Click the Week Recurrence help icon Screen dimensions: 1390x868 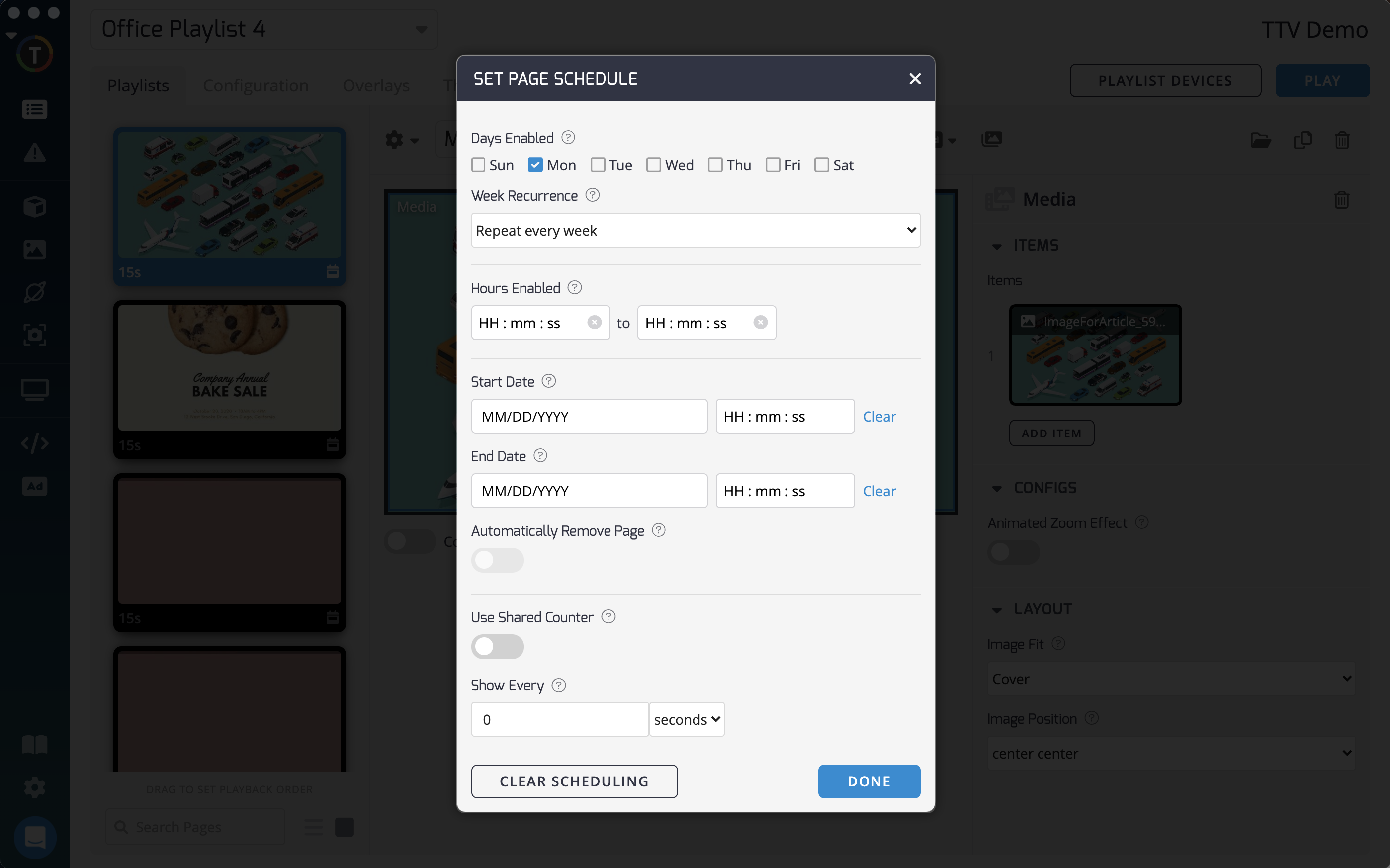592,195
